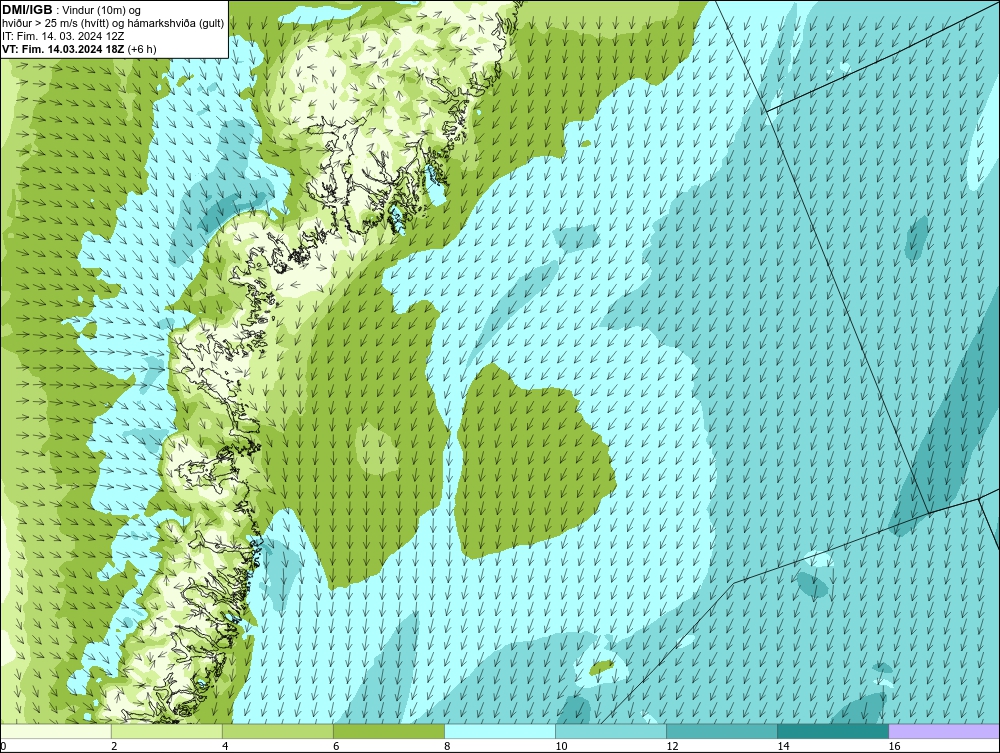Click the 10–12 m/s light teal swatch
The height and width of the screenshot is (753, 1000).
click(x=611, y=731)
